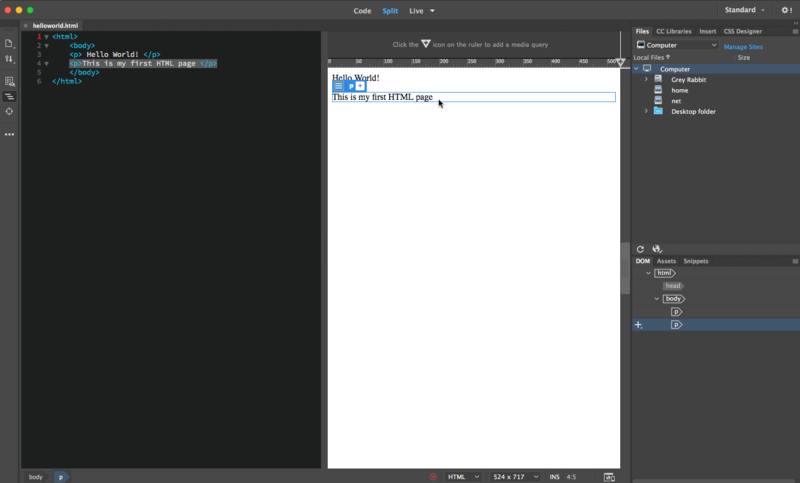
Task: Click the Refresh icon in Files panel
Action: coord(641,249)
